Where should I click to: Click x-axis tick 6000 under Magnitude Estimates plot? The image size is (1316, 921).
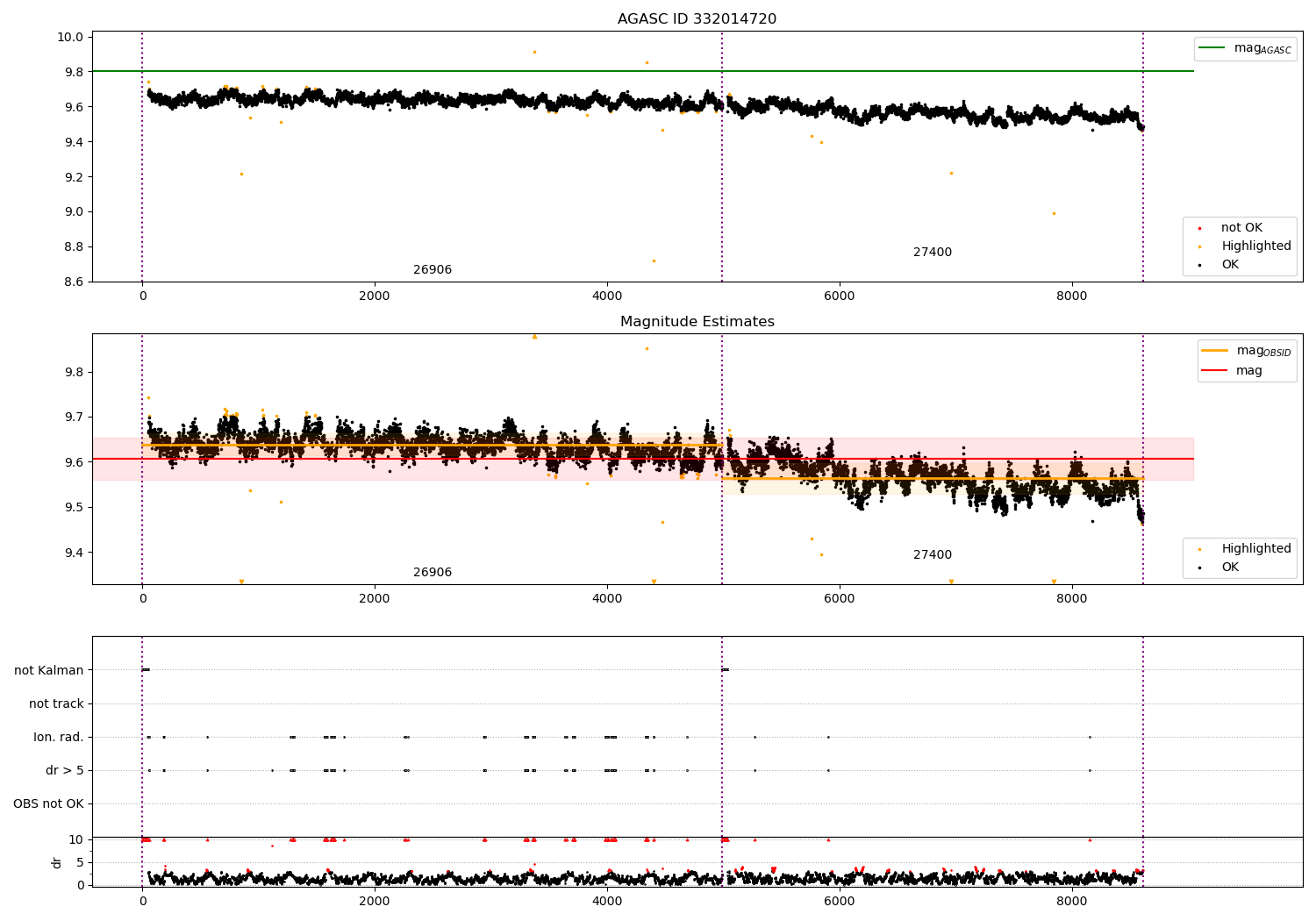click(840, 599)
